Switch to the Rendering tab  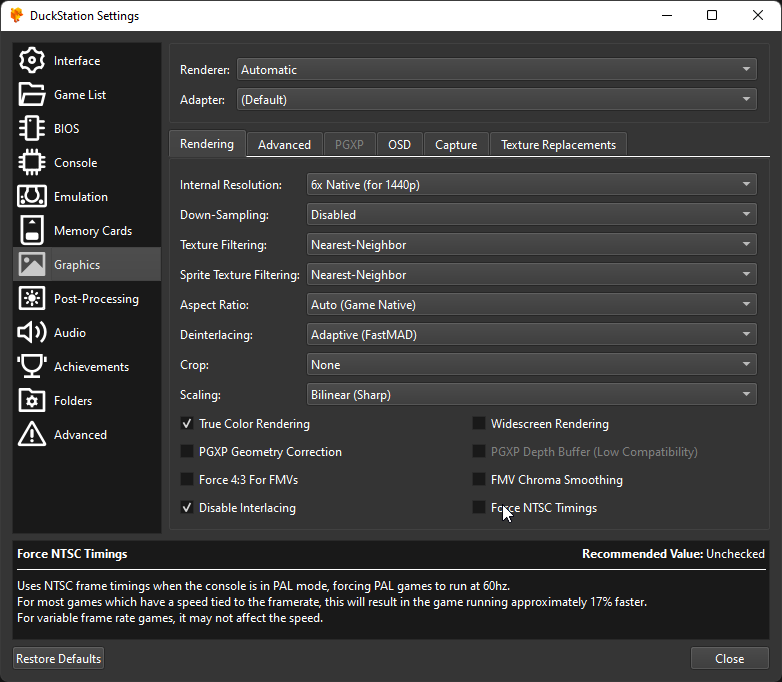click(207, 144)
